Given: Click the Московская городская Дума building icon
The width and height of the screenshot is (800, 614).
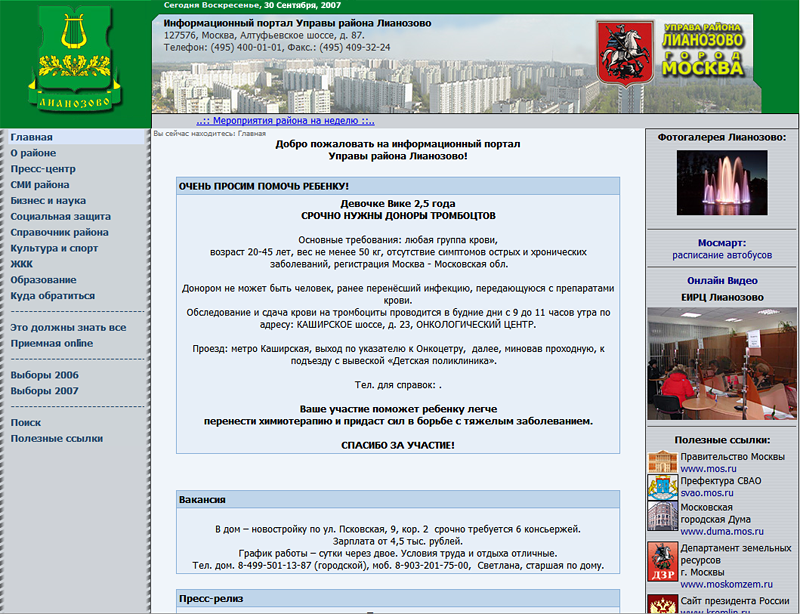Looking at the screenshot, I should [662, 516].
